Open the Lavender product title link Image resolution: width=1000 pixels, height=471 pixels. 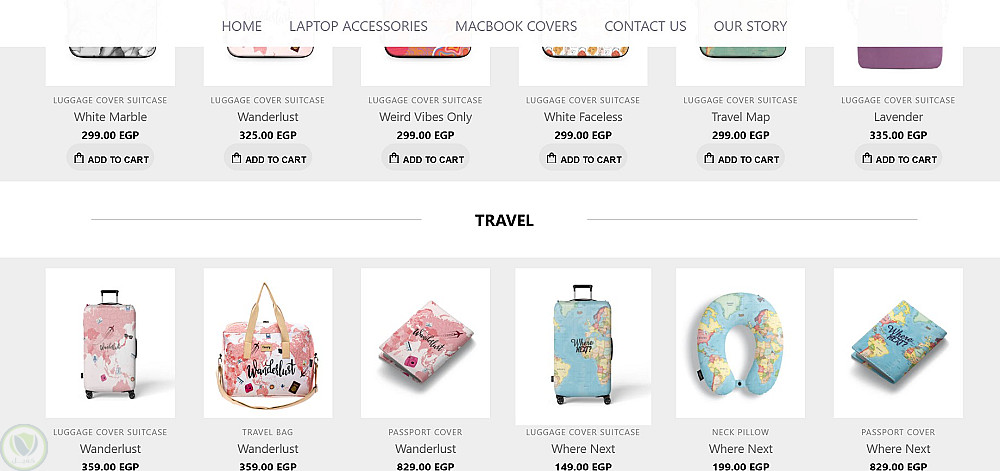(898, 117)
